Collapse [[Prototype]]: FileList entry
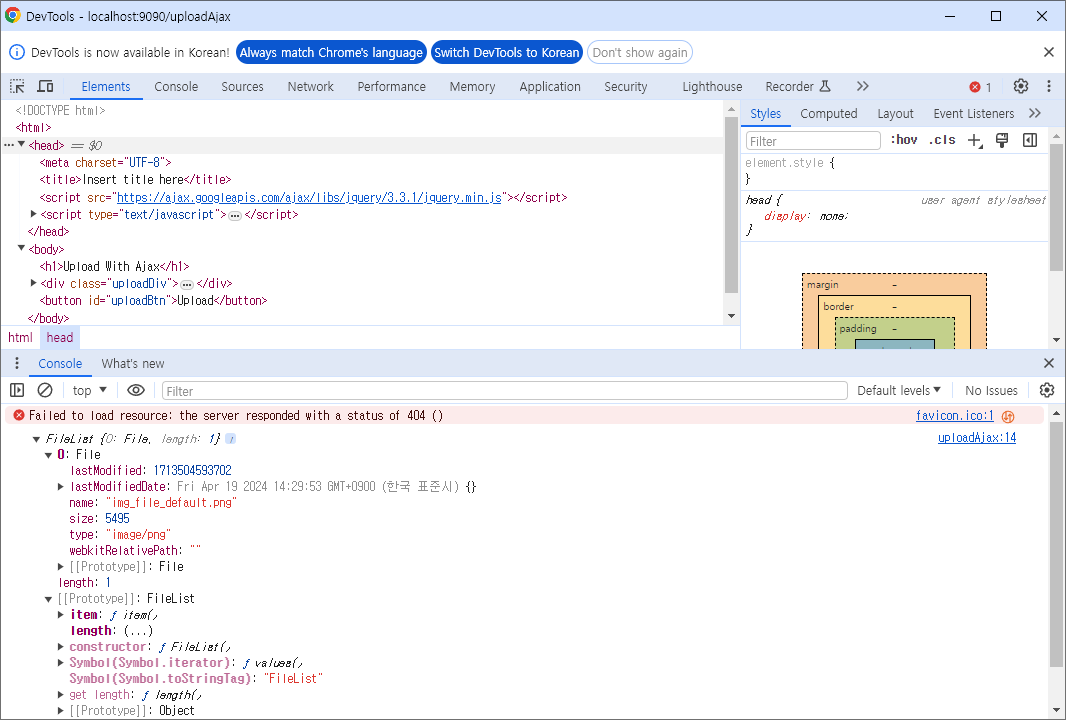1066x720 pixels. (49, 599)
